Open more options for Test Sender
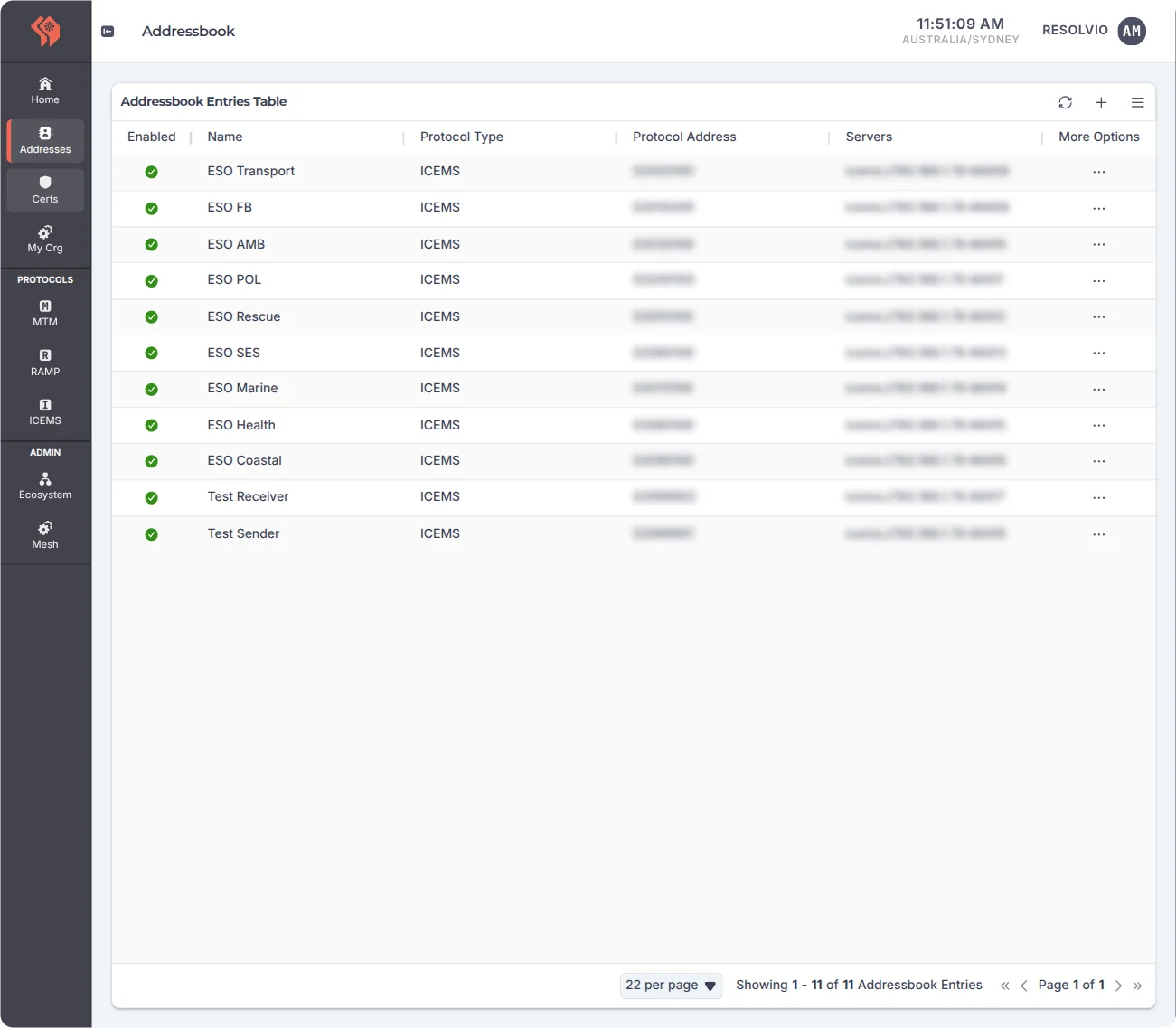Viewport: 1176px width, 1028px height. click(1099, 534)
